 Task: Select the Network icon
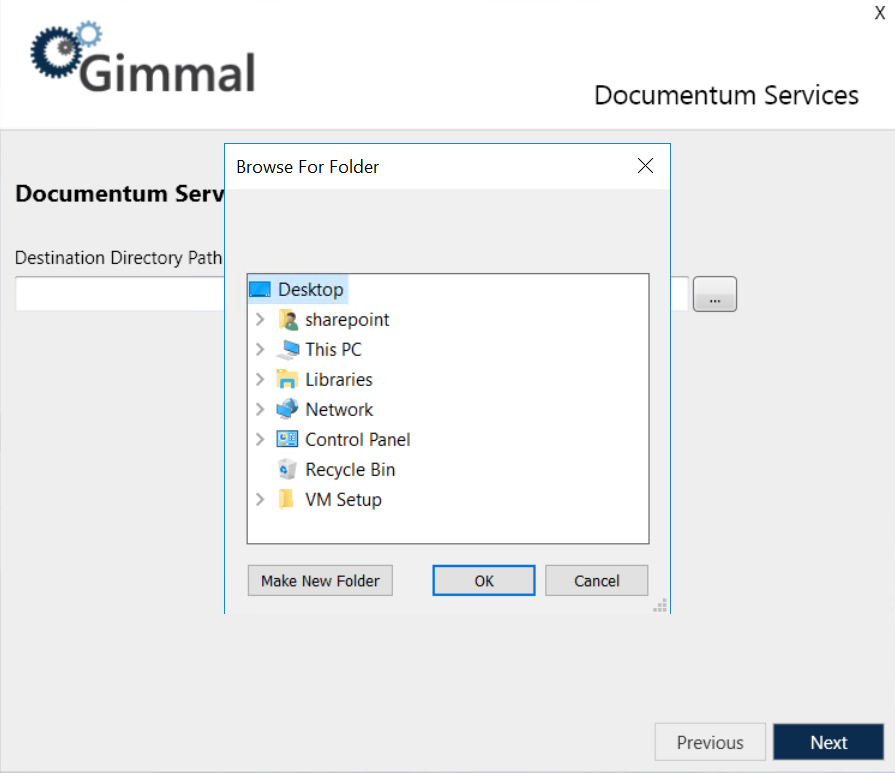[287, 409]
